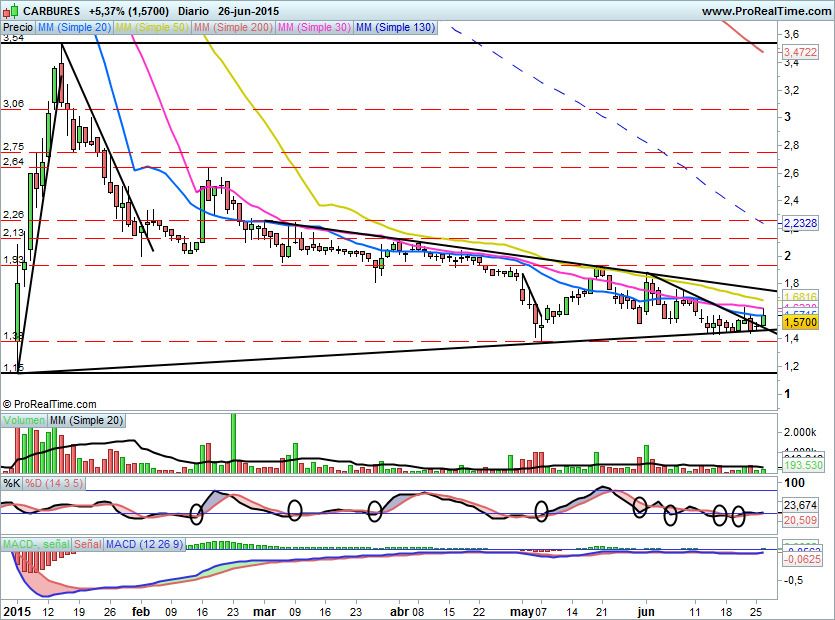Screen dimensions: 835x620
Task: Click the candlestick icon beside CARBURES title
Action: [x=12, y=11]
